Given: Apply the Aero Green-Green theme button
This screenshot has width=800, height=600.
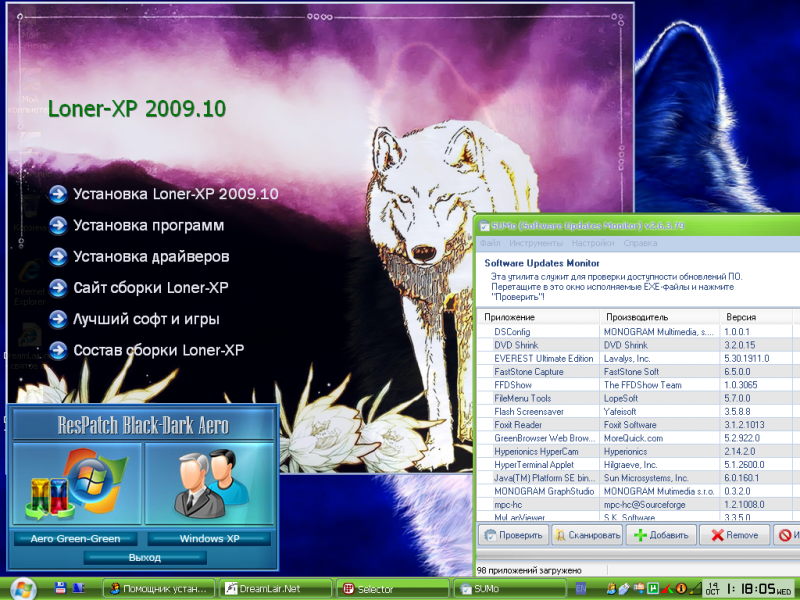Looking at the screenshot, I should coord(75,539).
